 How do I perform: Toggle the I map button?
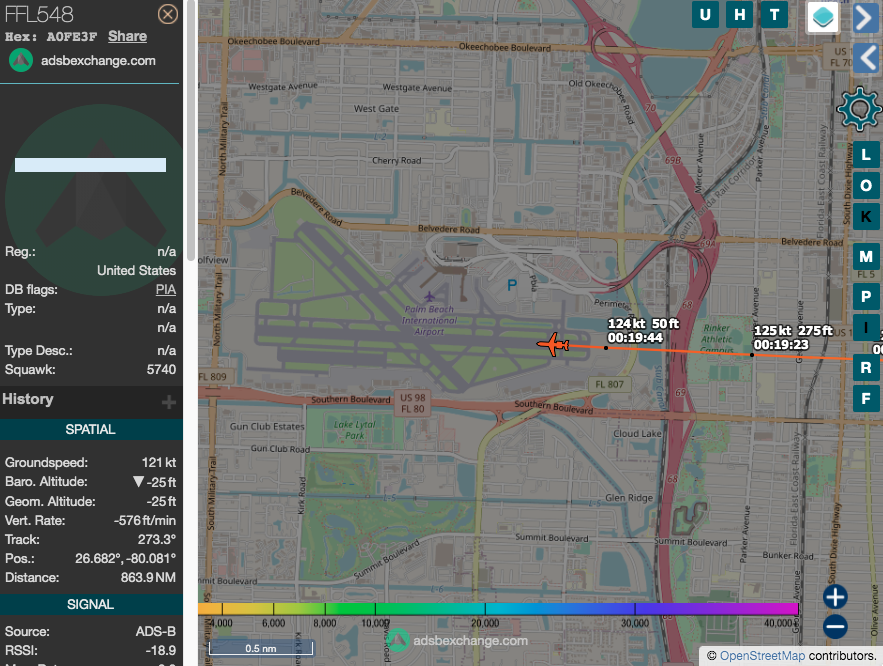[x=866, y=328]
